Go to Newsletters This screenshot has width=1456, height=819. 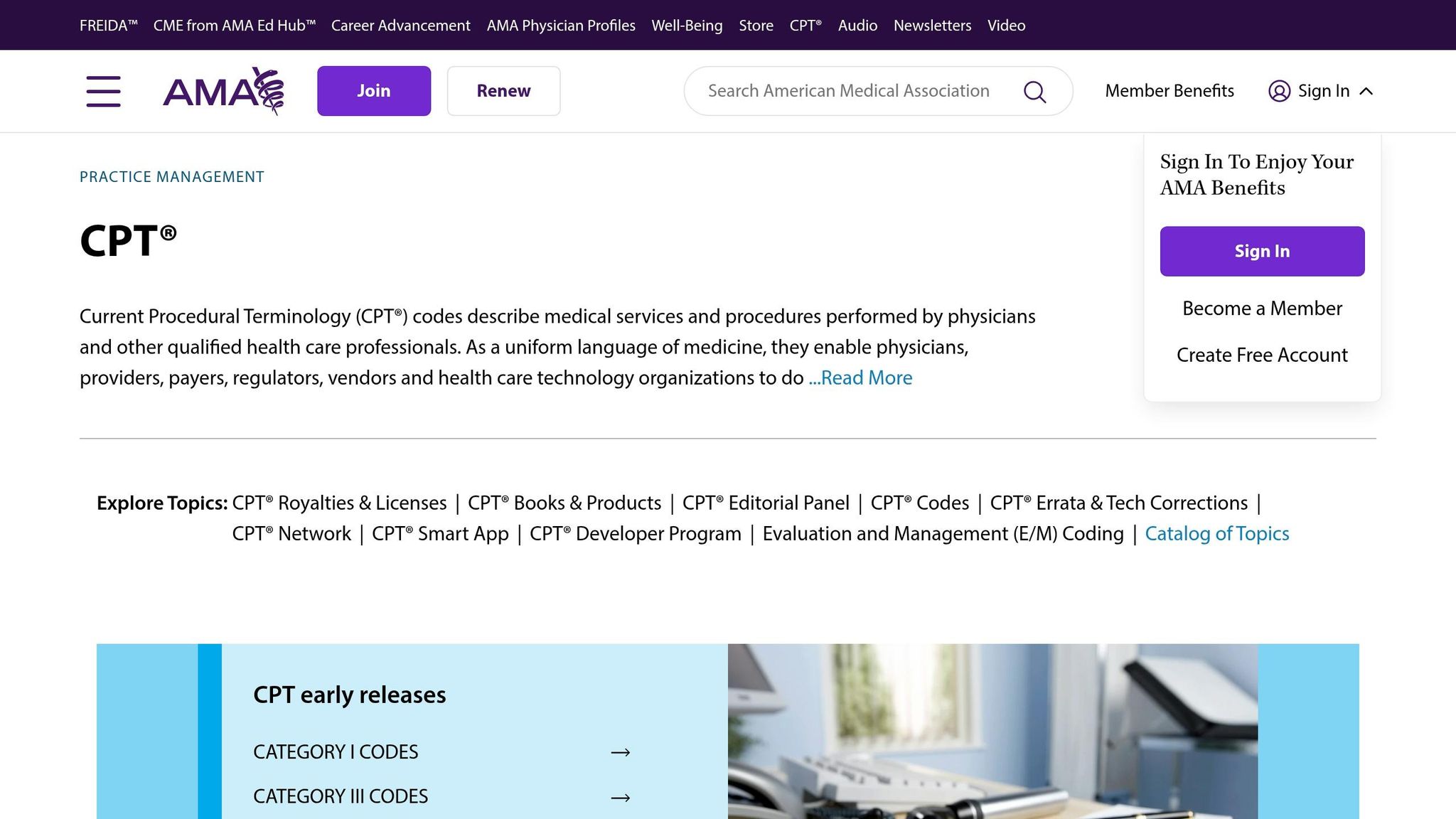932,26
